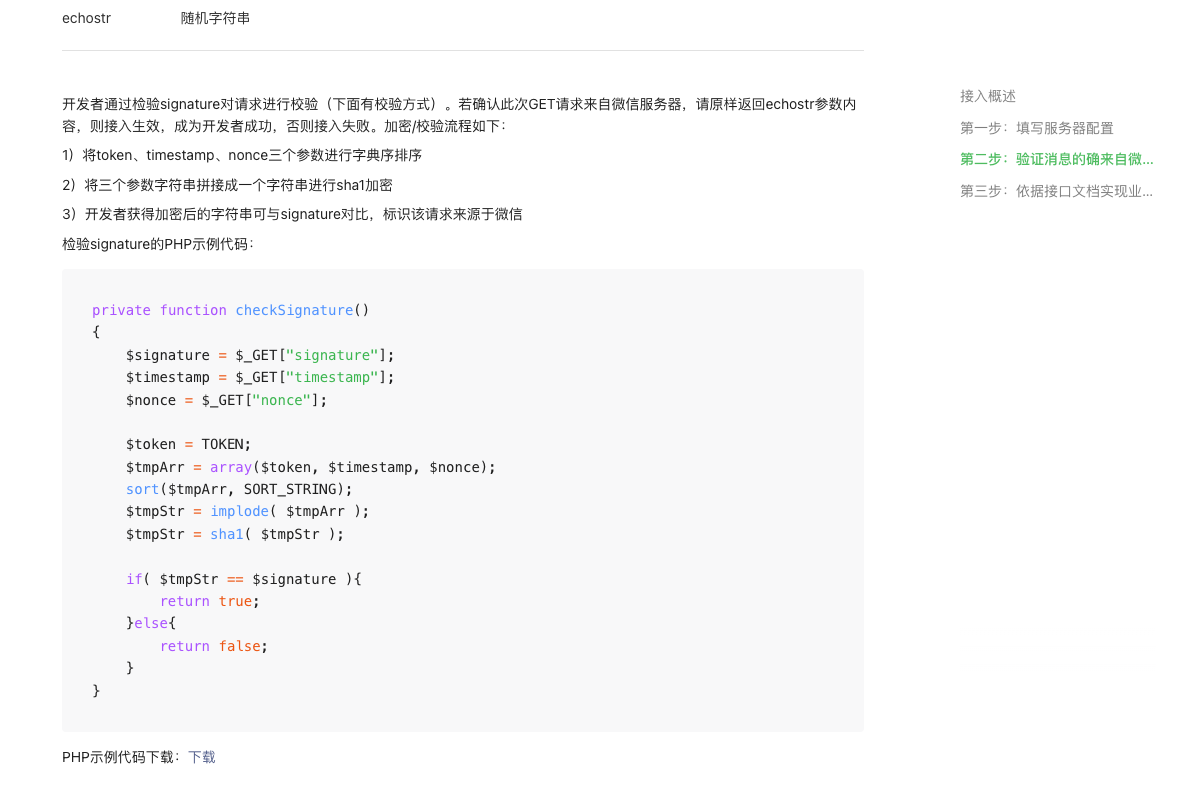Click the 随机字符串 description cell
Image resolution: width=1199 pixels, height=791 pixels.
click(x=215, y=18)
